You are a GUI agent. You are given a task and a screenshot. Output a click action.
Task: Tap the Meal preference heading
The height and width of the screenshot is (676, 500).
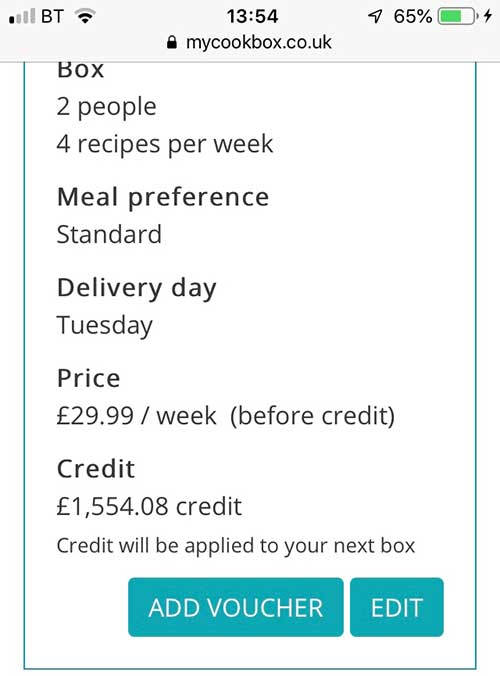point(163,198)
